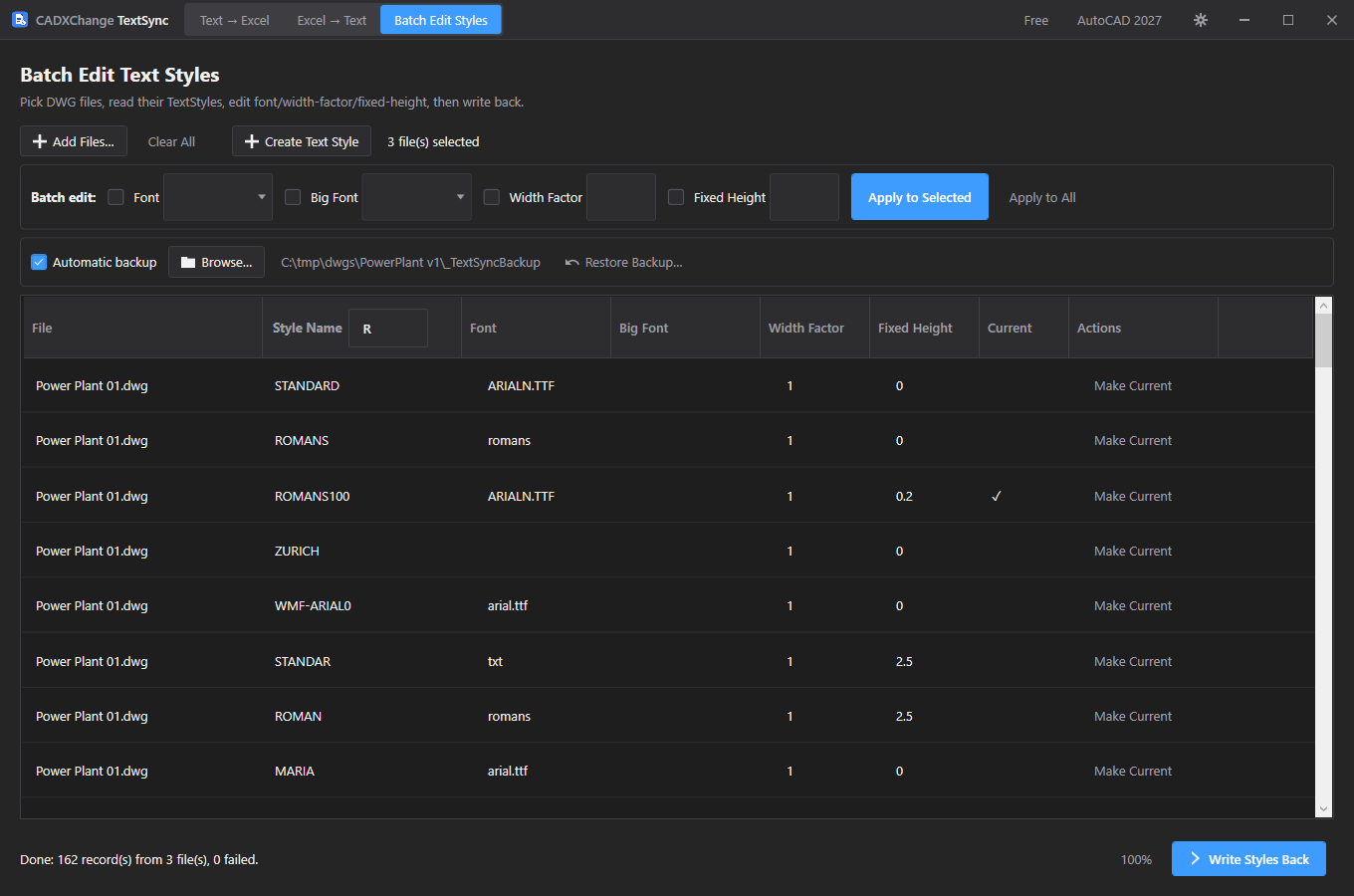Click the 2.5 fixed height in ROMAN row

904,716
